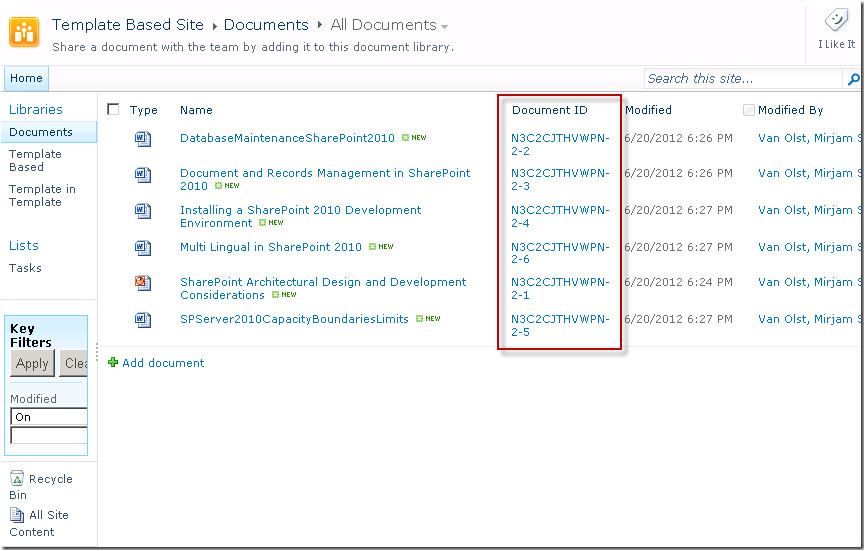Open DatabaseMaintenanceSharePoint2010 document
This screenshot has height=551, width=865.
(x=287, y=138)
